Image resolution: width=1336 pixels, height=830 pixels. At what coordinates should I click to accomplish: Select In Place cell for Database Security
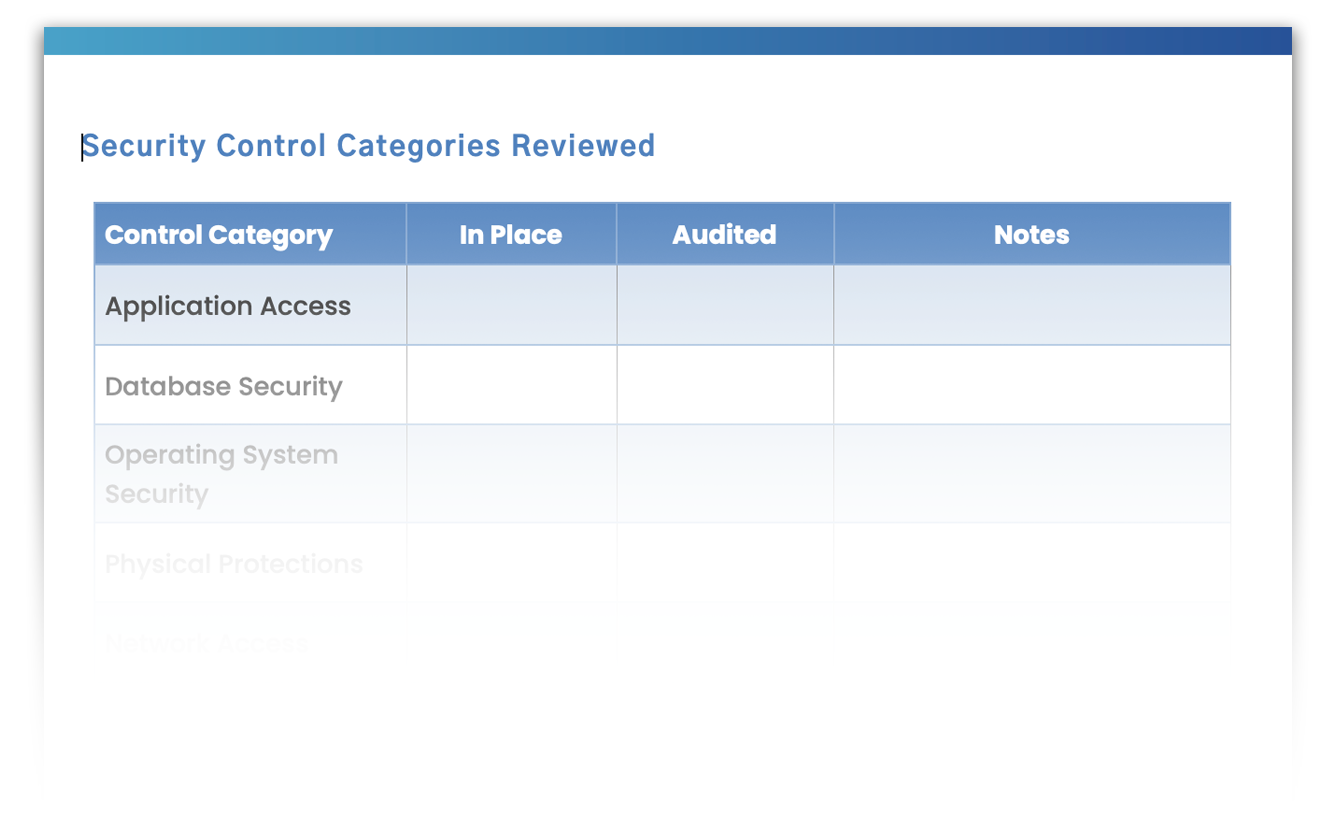click(511, 386)
